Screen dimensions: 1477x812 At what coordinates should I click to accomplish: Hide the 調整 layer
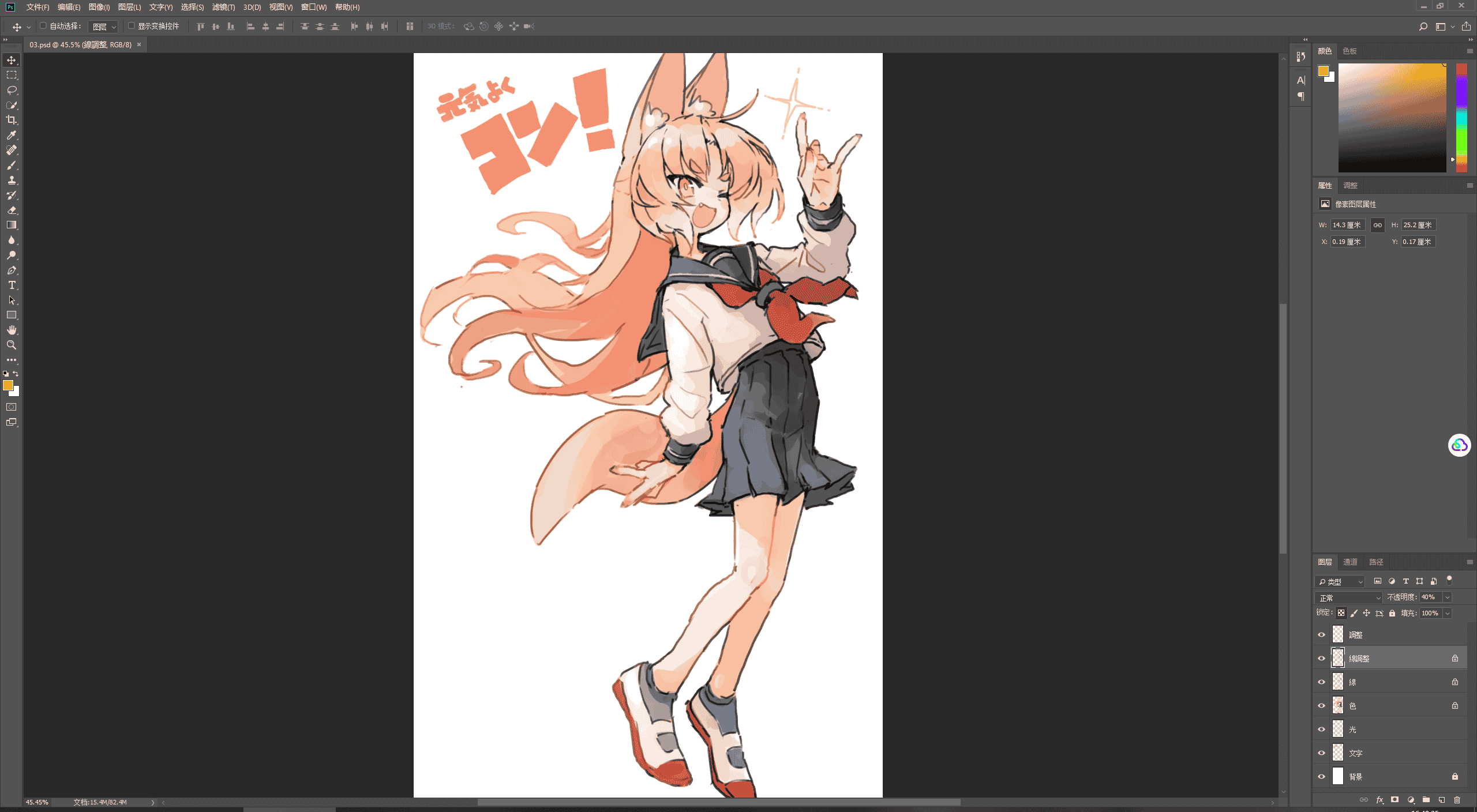[x=1321, y=634]
